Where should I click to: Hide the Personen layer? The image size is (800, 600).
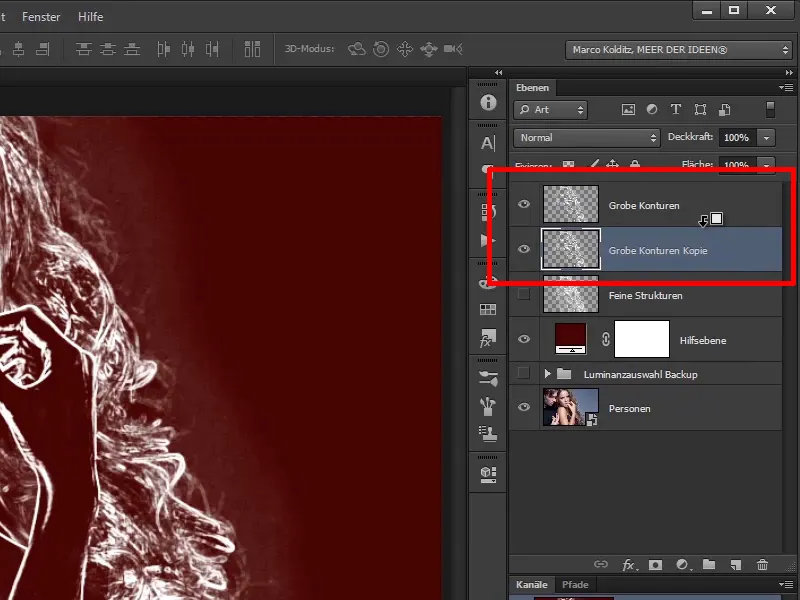pos(524,407)
